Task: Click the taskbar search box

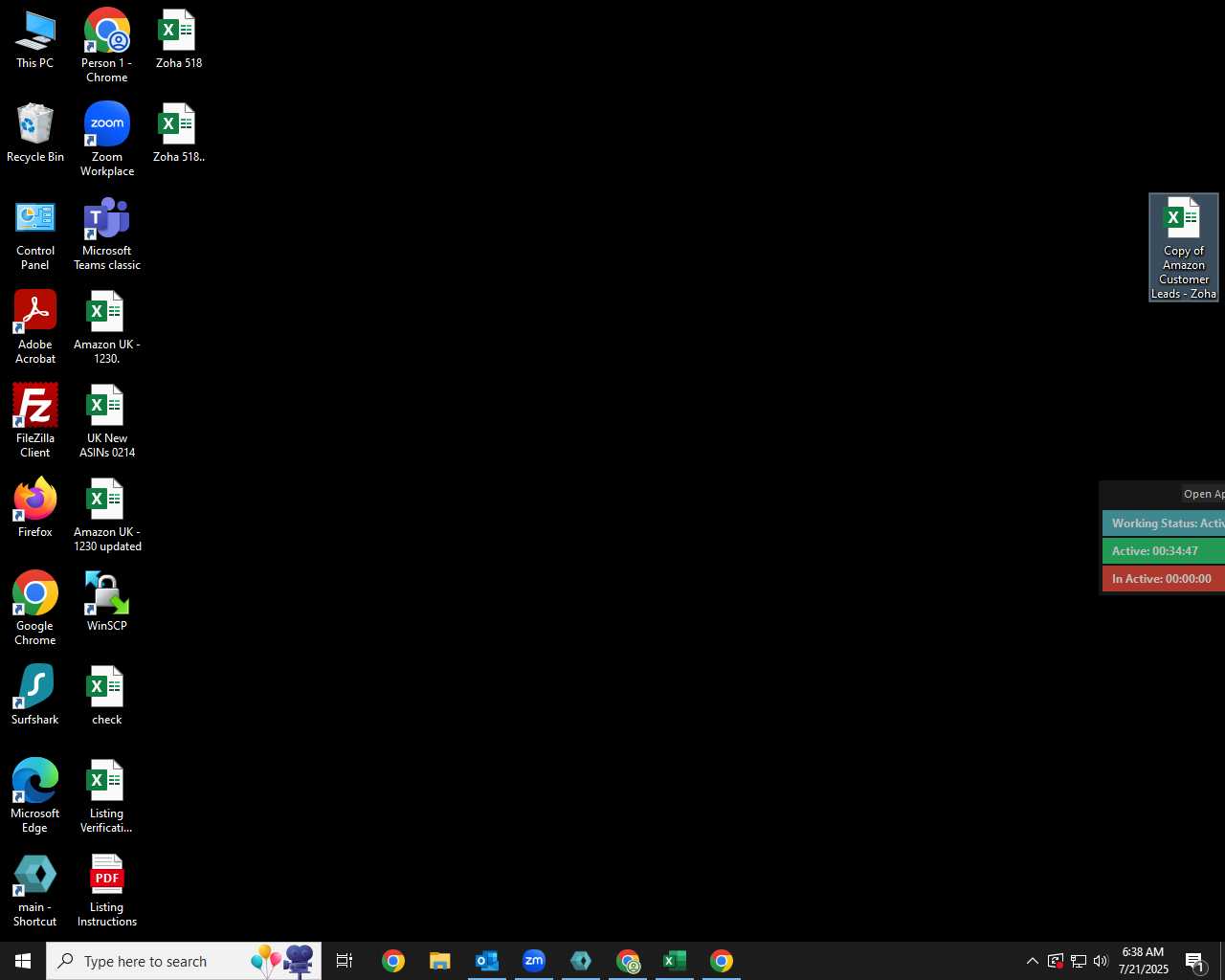Action: [x=184, y=961]
